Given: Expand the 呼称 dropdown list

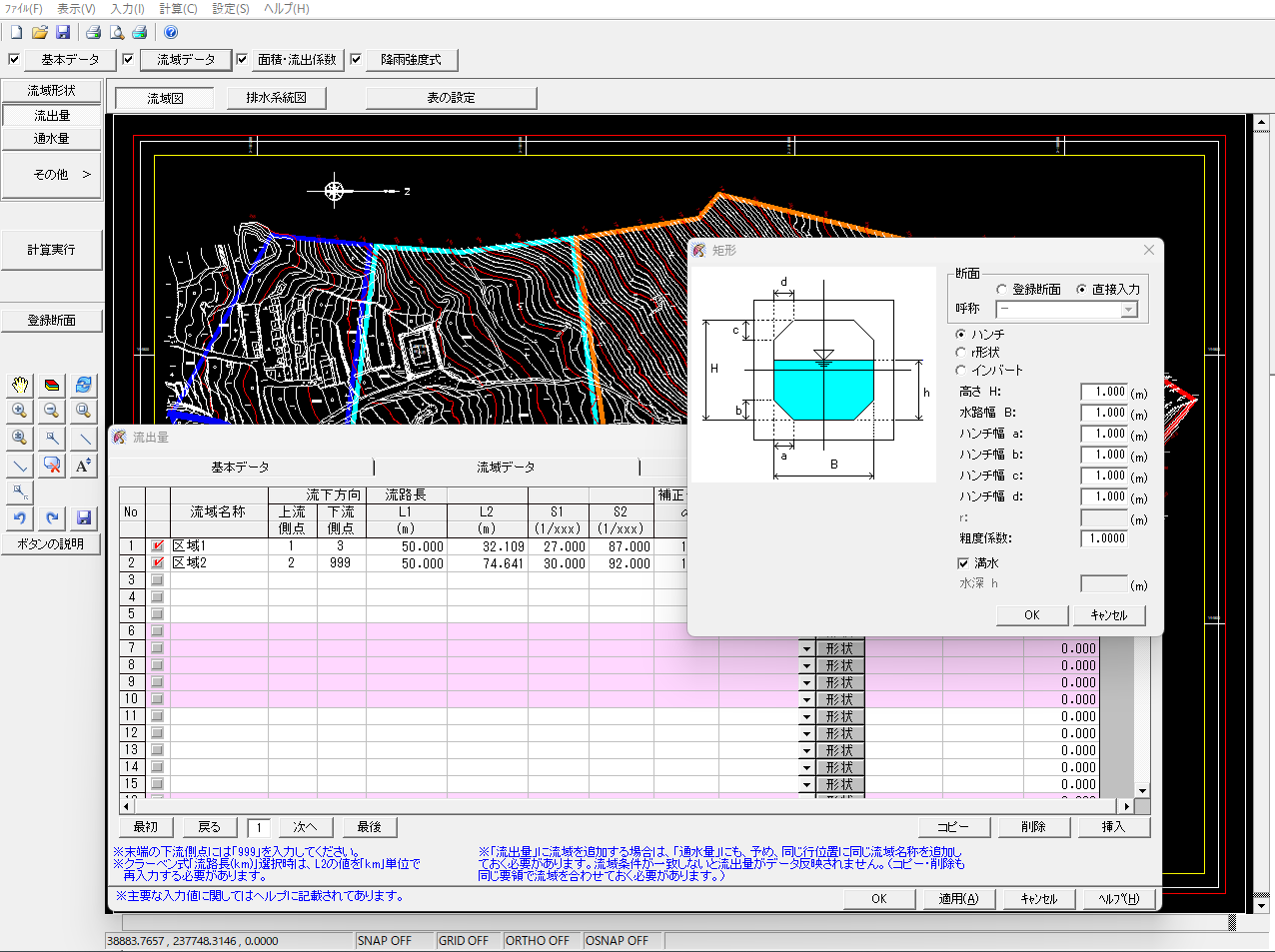Looking at the screenshot, I should [x=1128, y=310].
